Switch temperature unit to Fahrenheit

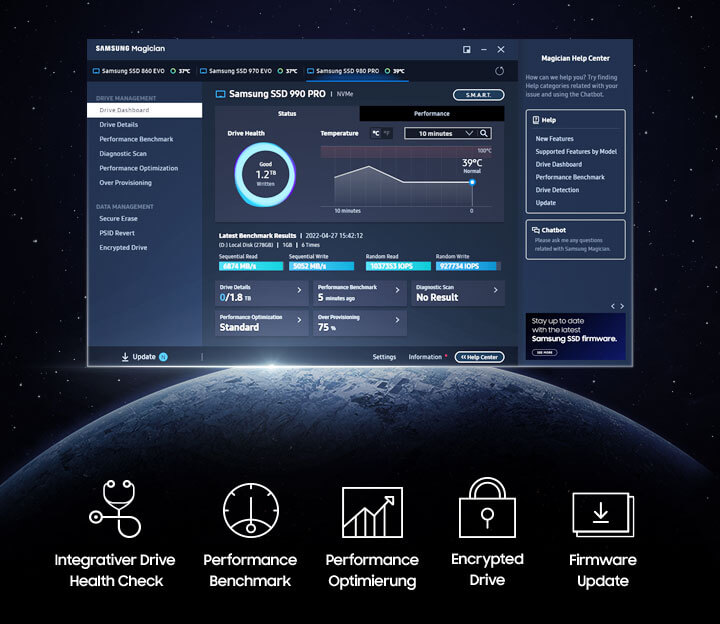click(x=388, y=133)
